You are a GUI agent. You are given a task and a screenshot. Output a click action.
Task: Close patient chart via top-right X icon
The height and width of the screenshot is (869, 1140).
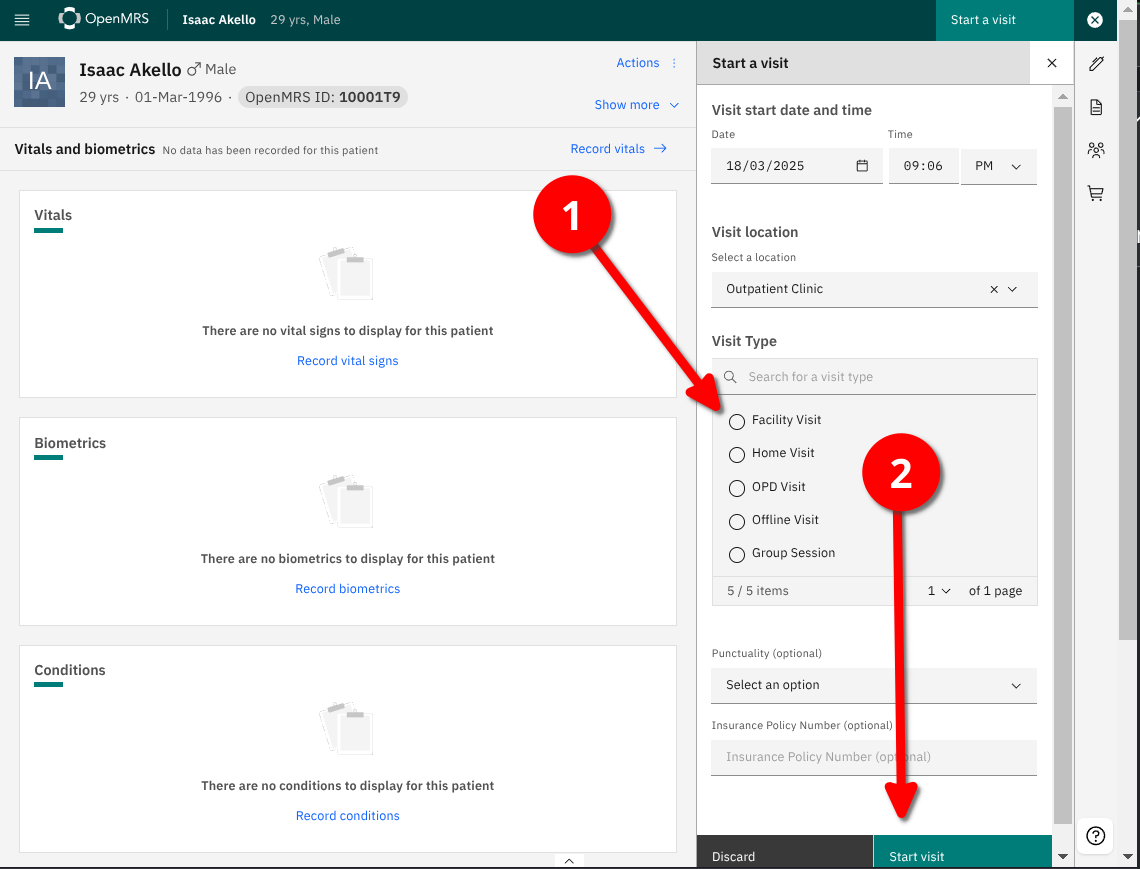[1095, 20]
